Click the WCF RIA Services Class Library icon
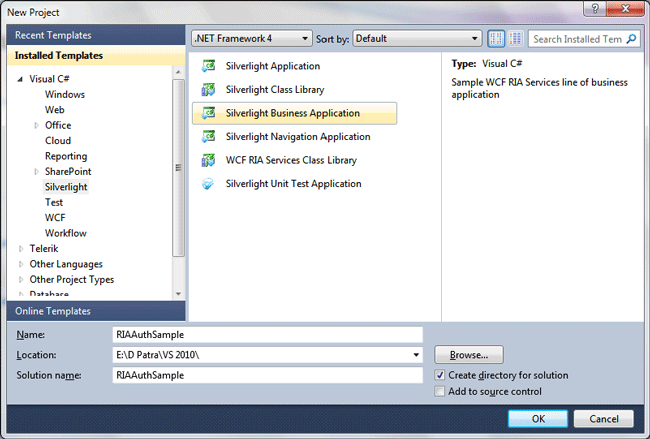 pos(208,160)
